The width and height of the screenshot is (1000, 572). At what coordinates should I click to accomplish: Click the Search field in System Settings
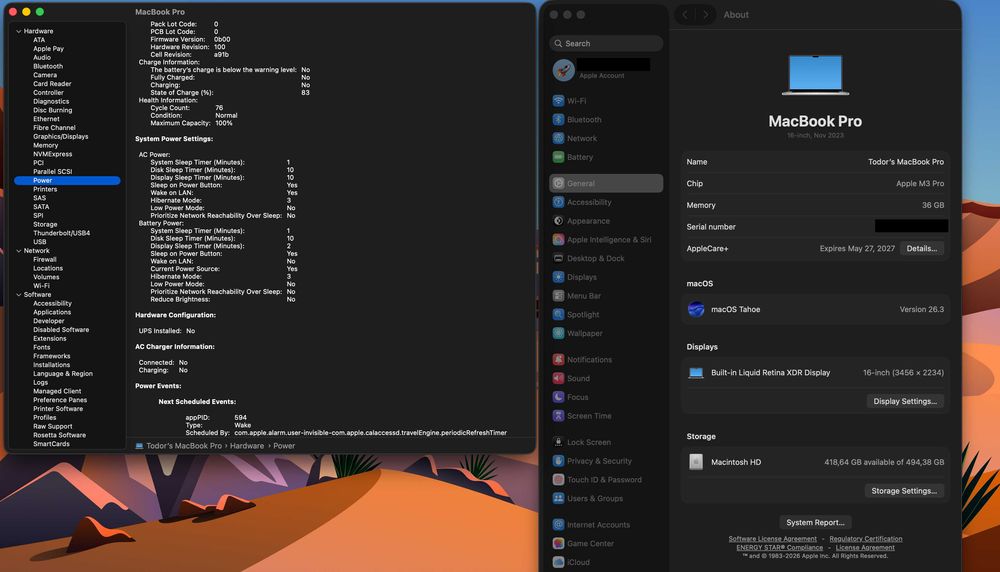click(606, 43)
